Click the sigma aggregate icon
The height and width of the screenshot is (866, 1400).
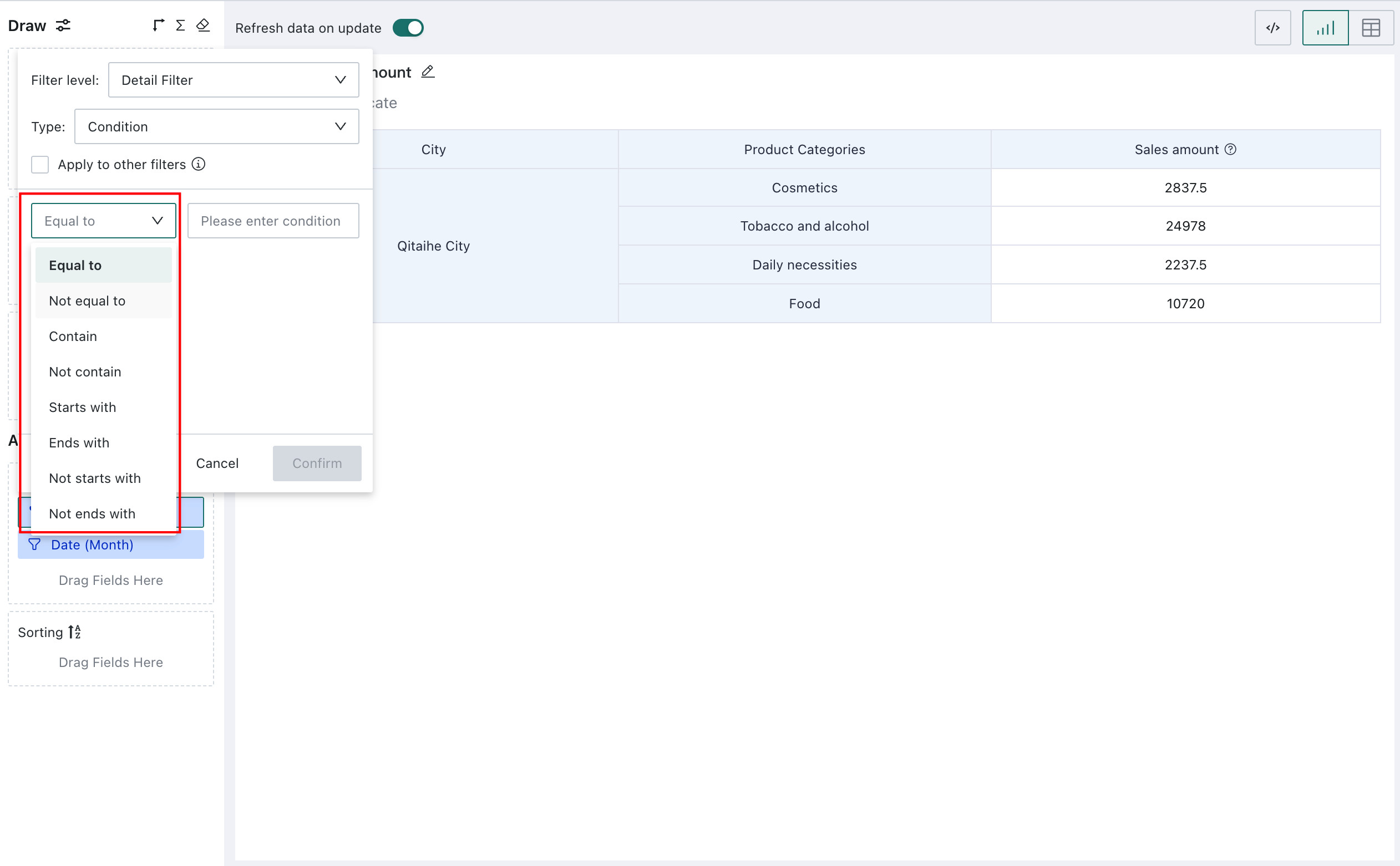pyautogui.click(x=180, y=25)
